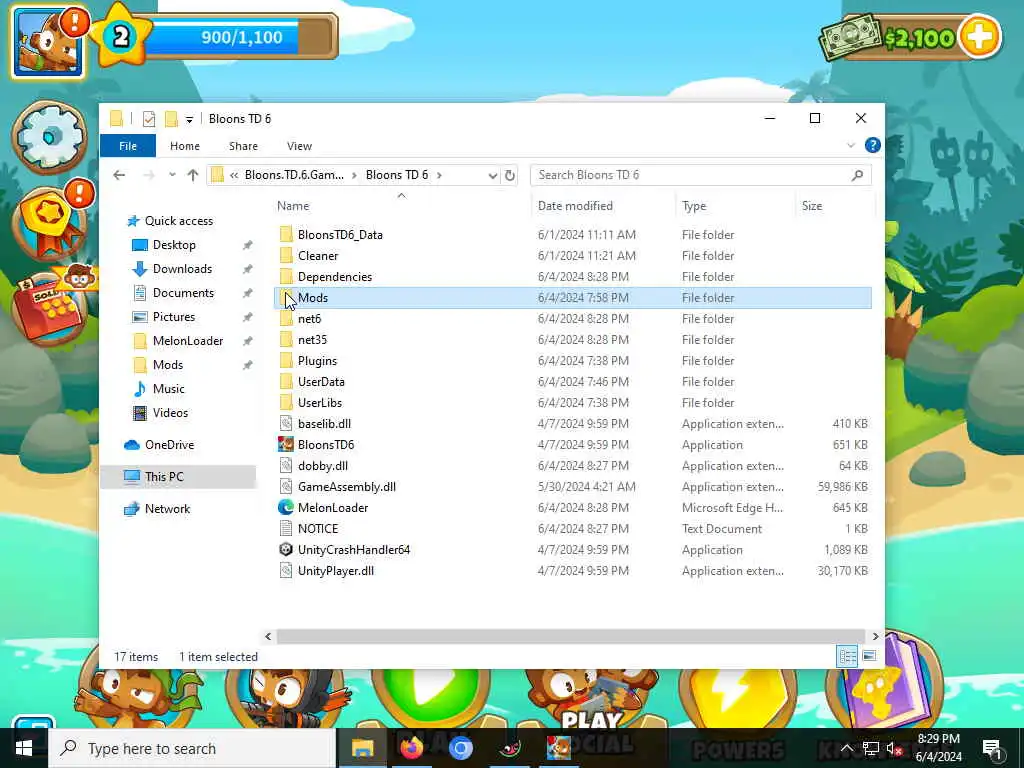This screenshot has width=1024, height=768.
Task: Open Music in navigation pane
Action: click(168, 389)
